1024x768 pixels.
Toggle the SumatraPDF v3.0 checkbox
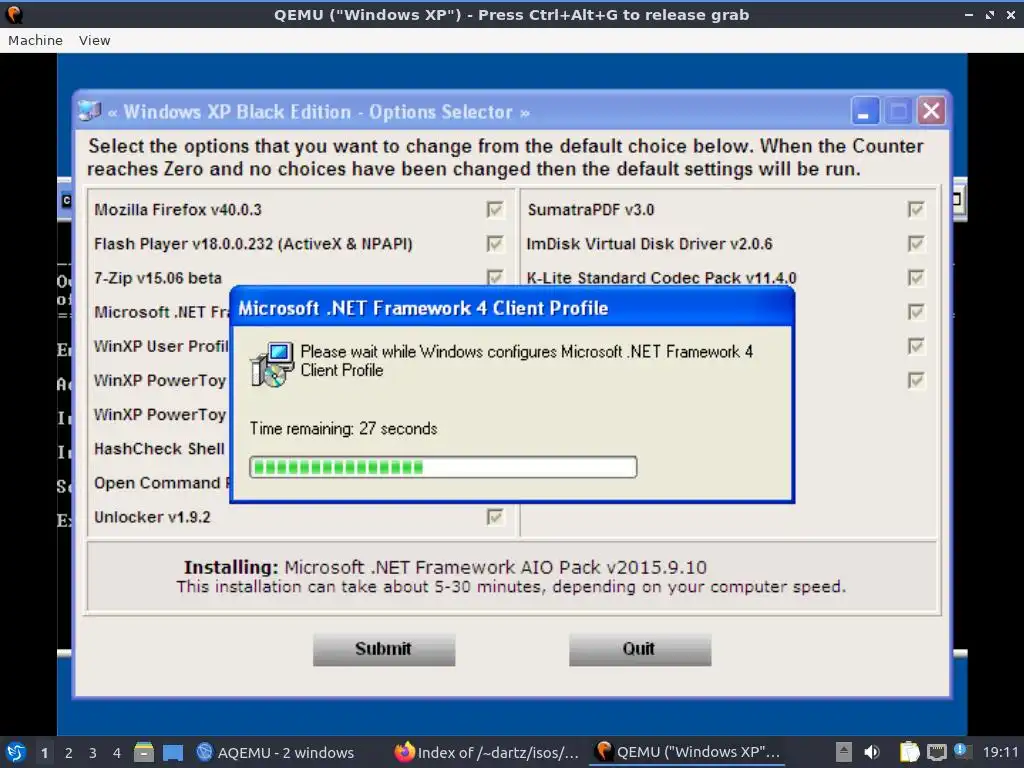916,210
